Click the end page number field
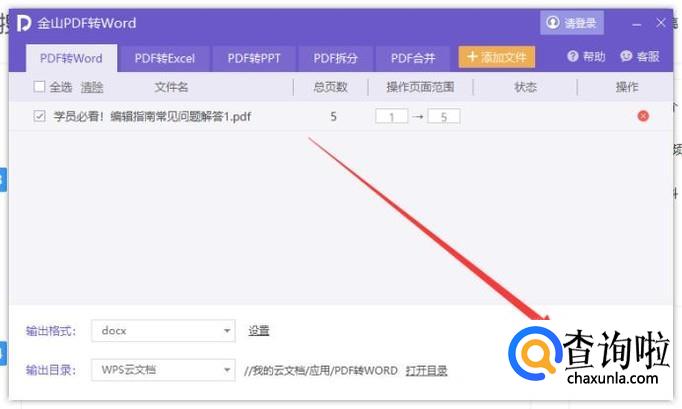The height and width of the screenshot is (409, 682). click(443, 116)
